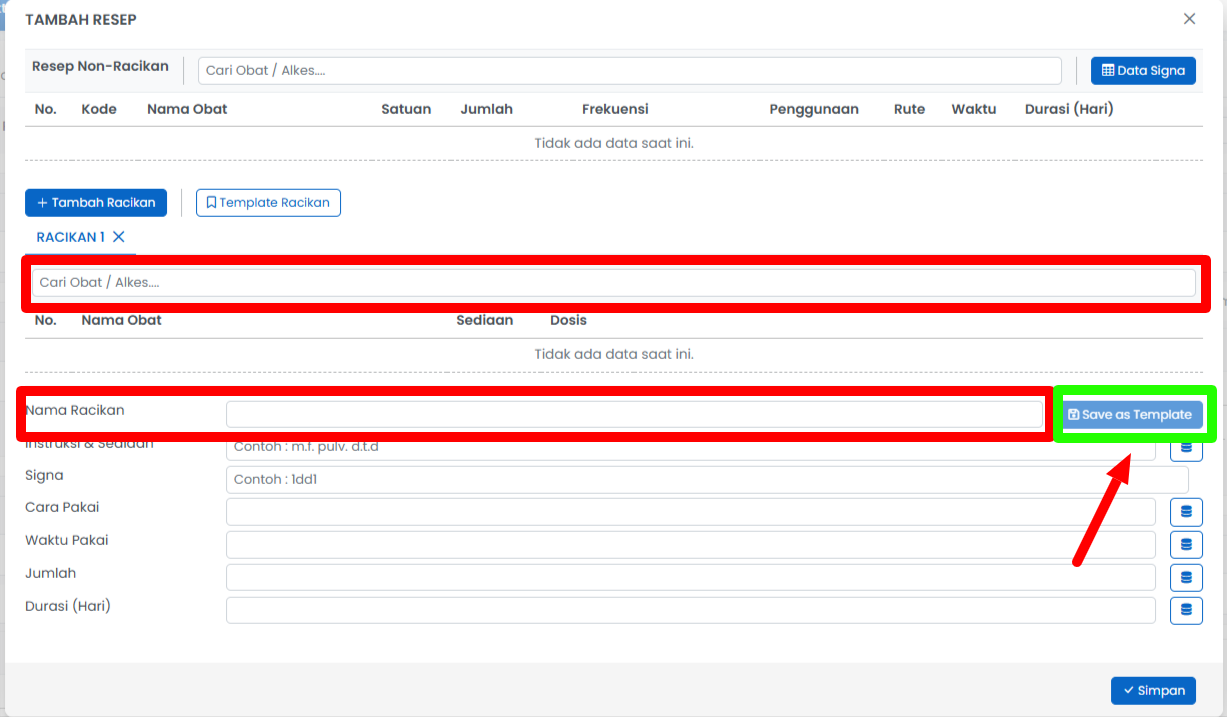Open the Template Racikan list
The width and height of the screenshot is (1227, 717).
coord(268,203)
